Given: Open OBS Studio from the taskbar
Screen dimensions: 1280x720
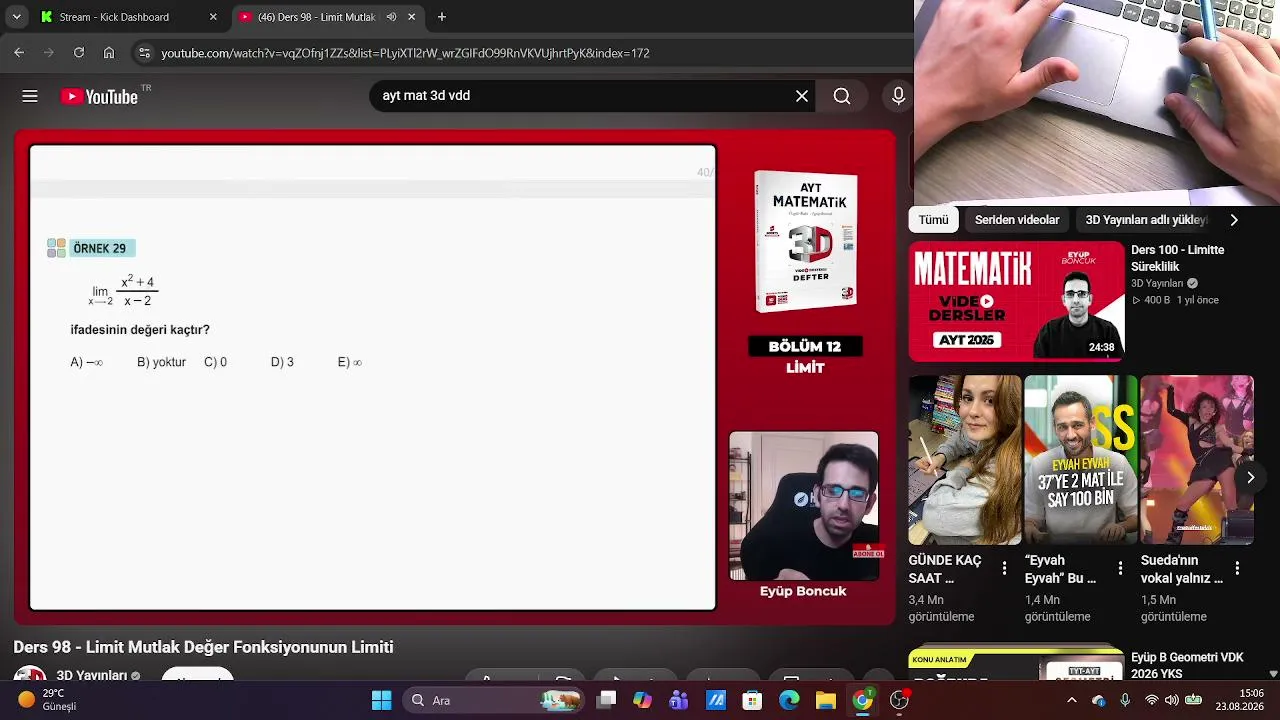Looking at the screenshot, I should [899, 700].
